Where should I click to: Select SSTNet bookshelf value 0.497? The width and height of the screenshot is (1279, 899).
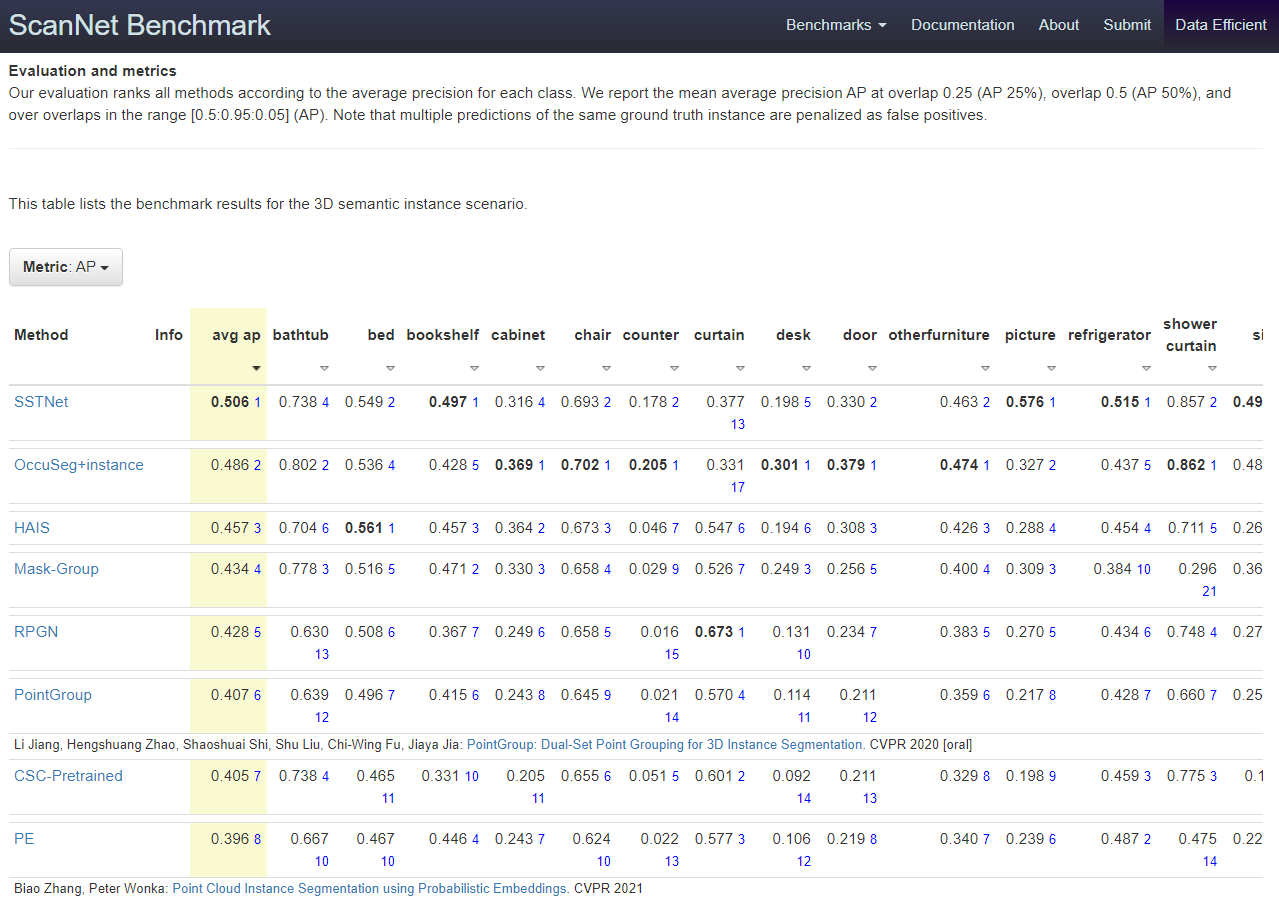pyautogui.click(x=449, y=402)
